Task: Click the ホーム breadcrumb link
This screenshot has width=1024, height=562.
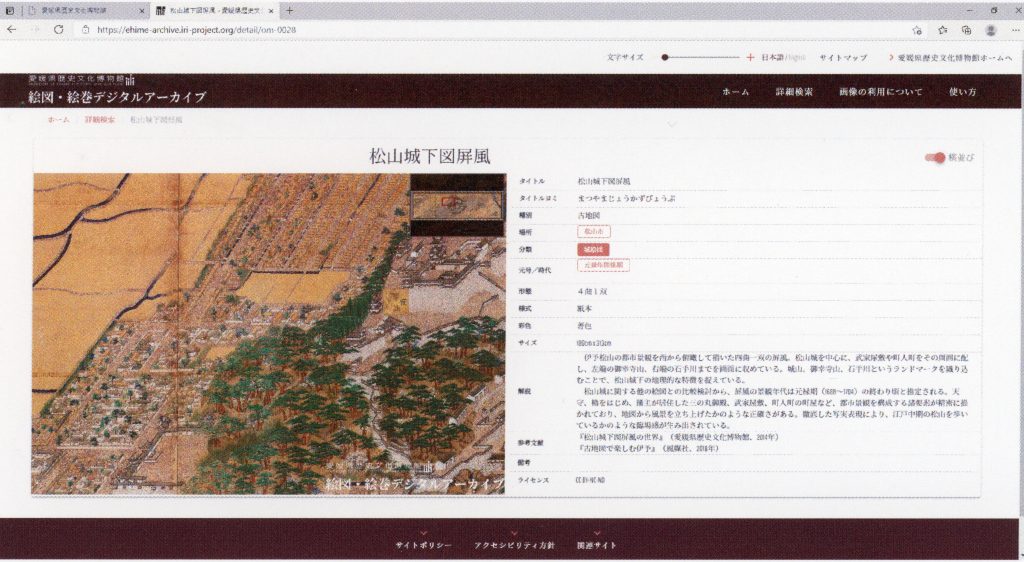Action: (x=58, y=120)
